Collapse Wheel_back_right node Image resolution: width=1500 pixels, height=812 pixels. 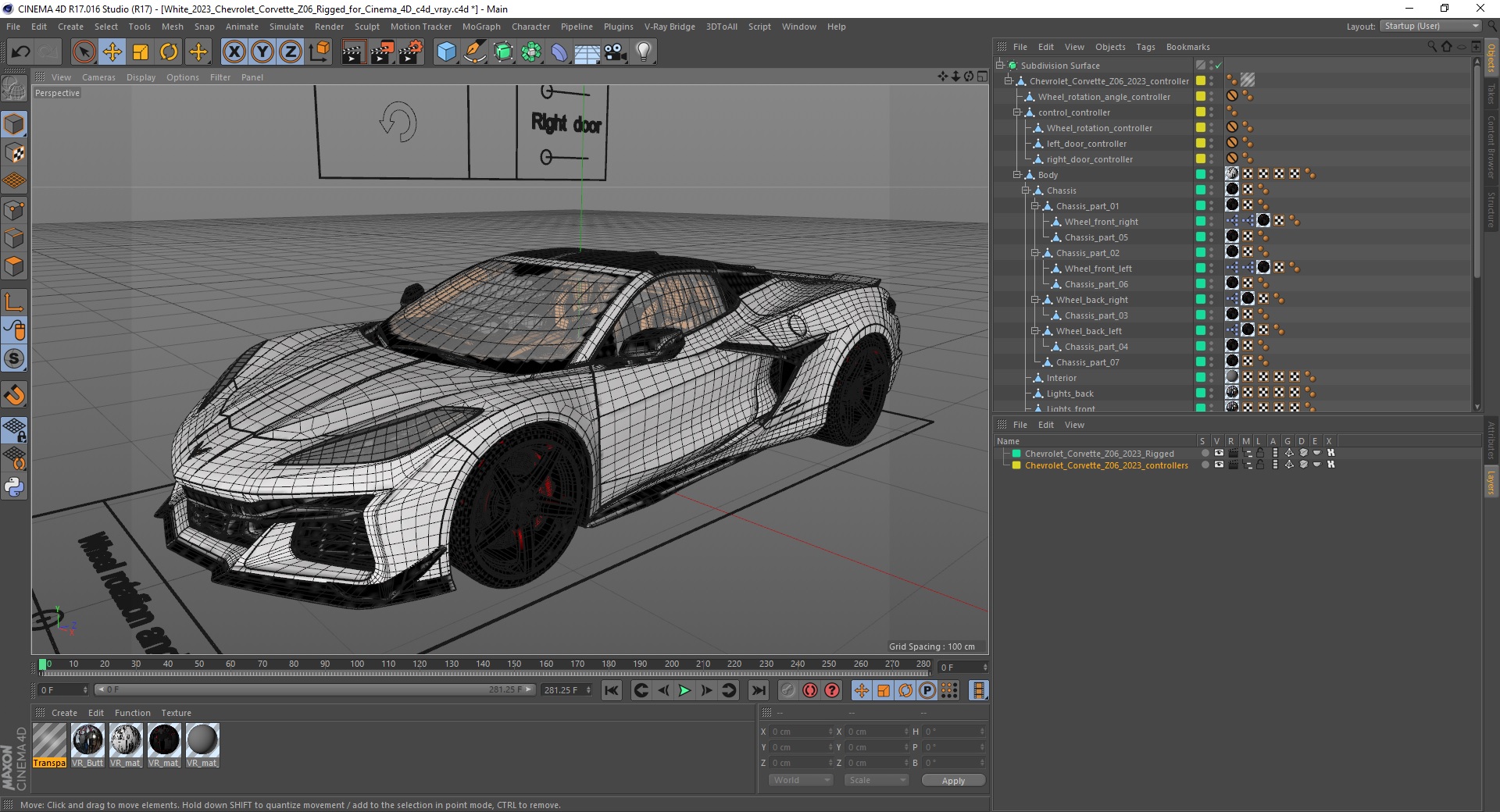pyautogui.click(x=1034, y=300)
